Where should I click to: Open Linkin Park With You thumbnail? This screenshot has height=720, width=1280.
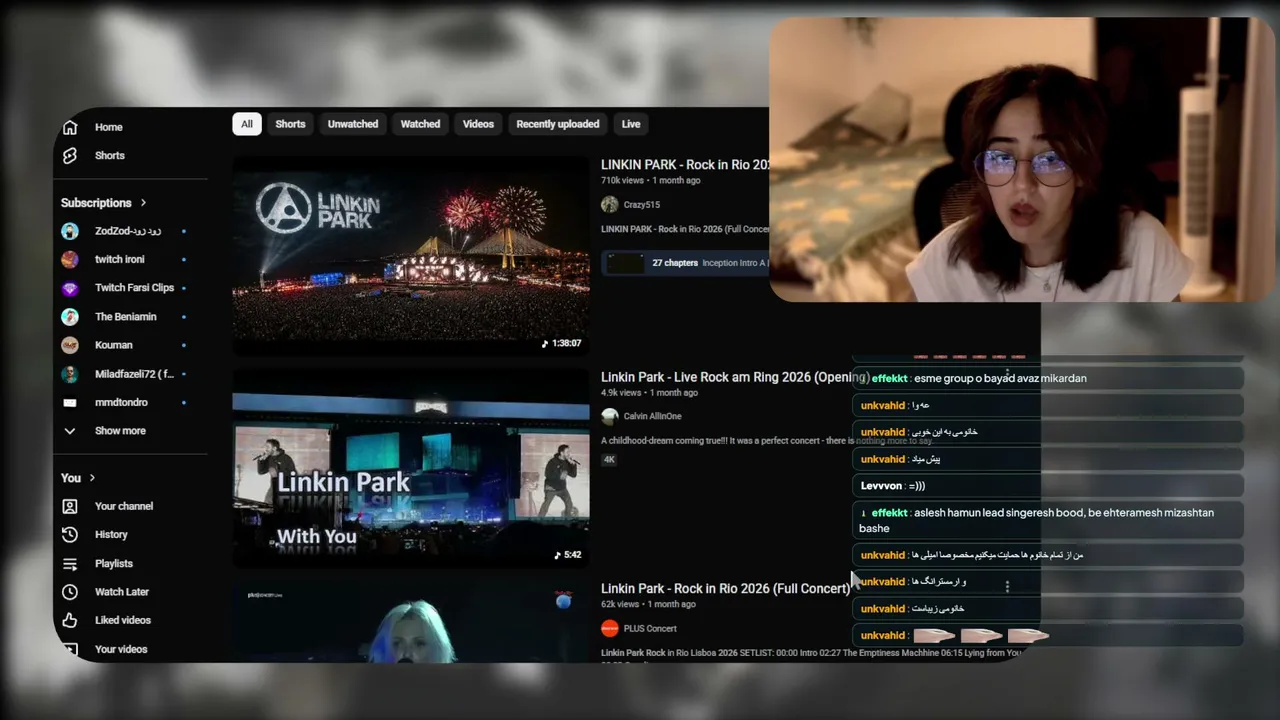click(411, 468)
